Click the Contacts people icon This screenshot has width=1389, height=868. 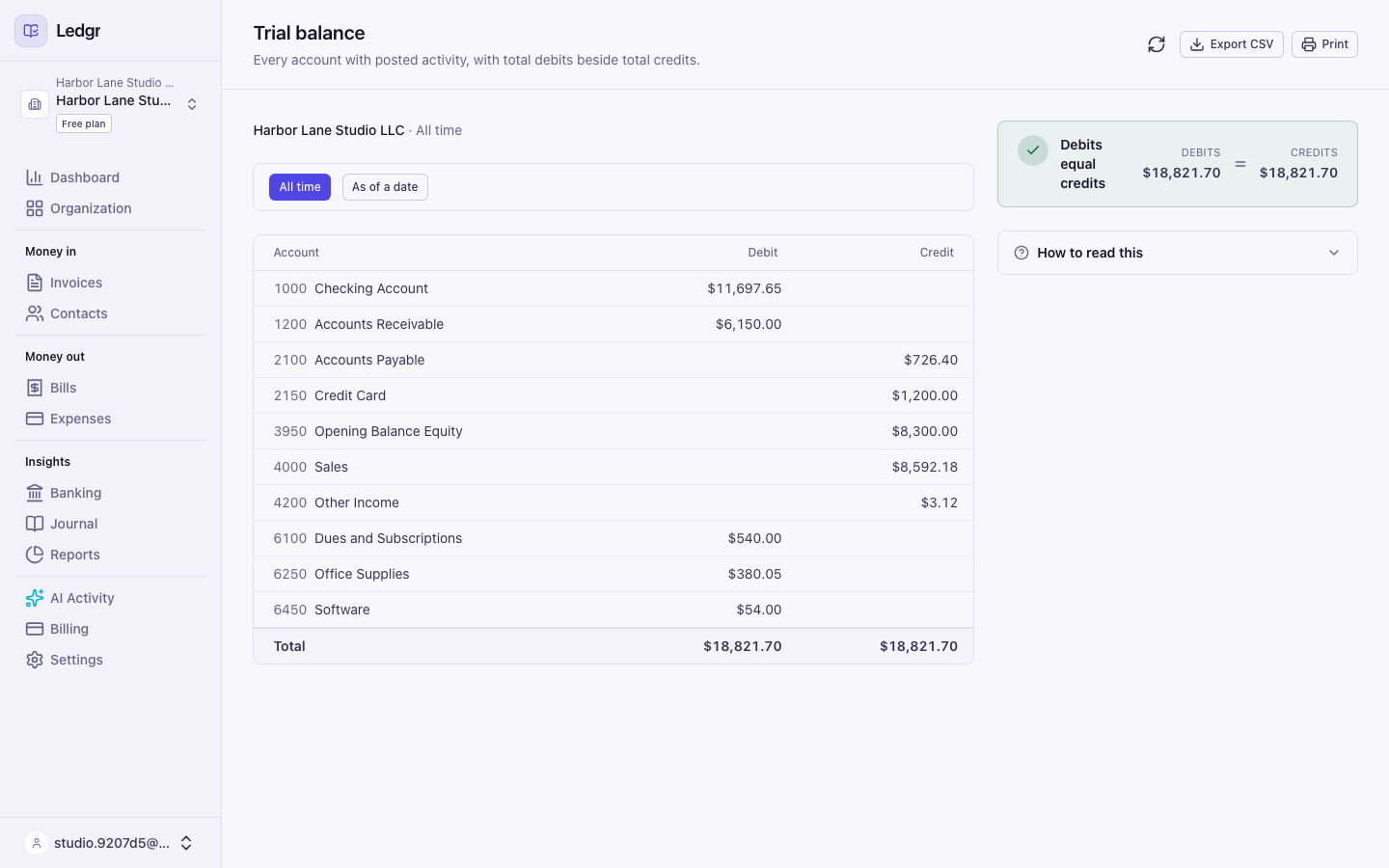(35, 313)
